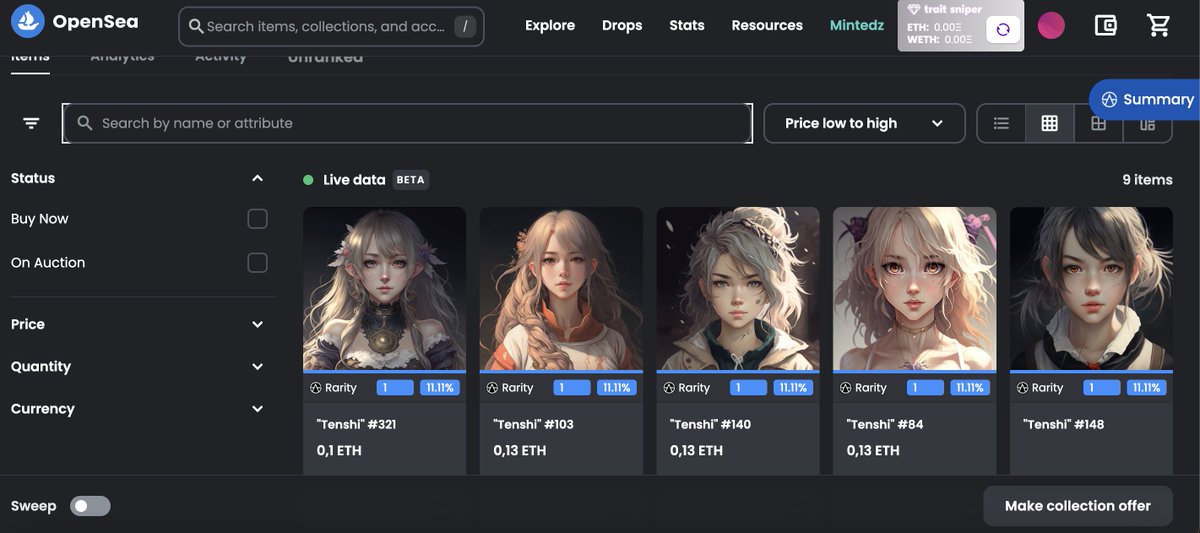Click the green Live data indicator

click(x=309, y=180)
